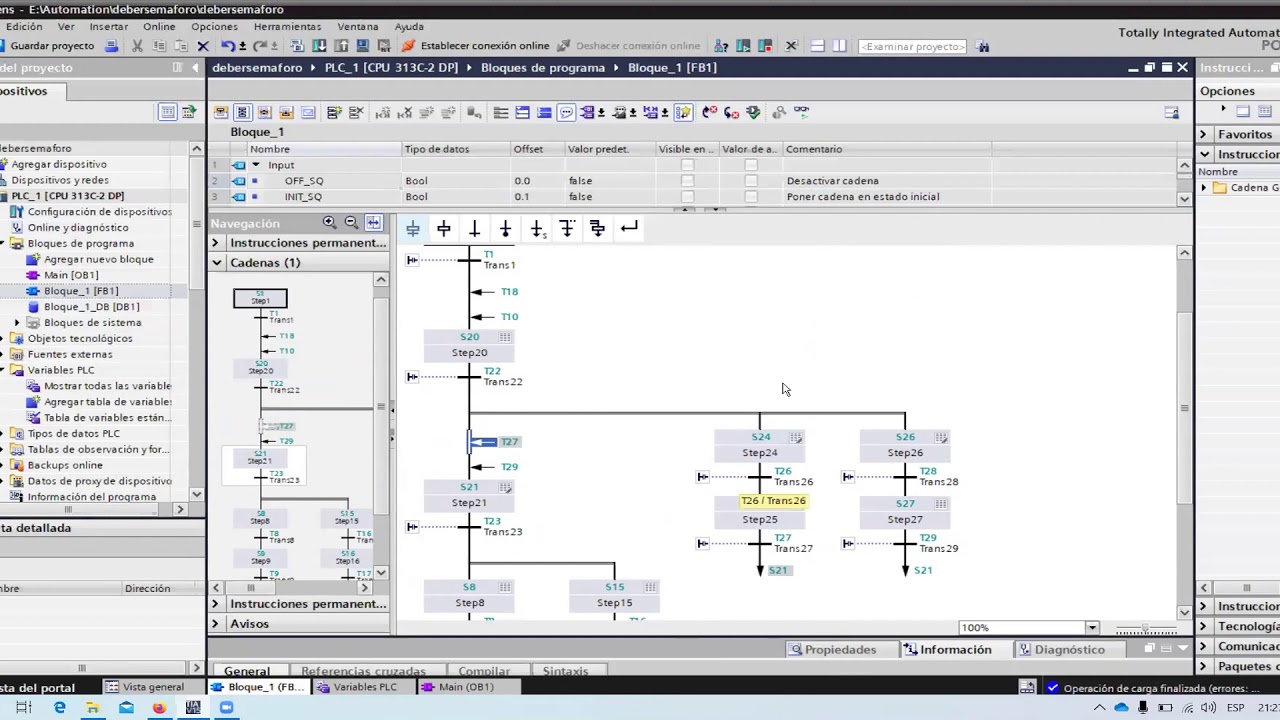This screenshot has width=1280, height=720.
Task: Expand Cadena G folder in instructions
Action: coord(1205,188)
